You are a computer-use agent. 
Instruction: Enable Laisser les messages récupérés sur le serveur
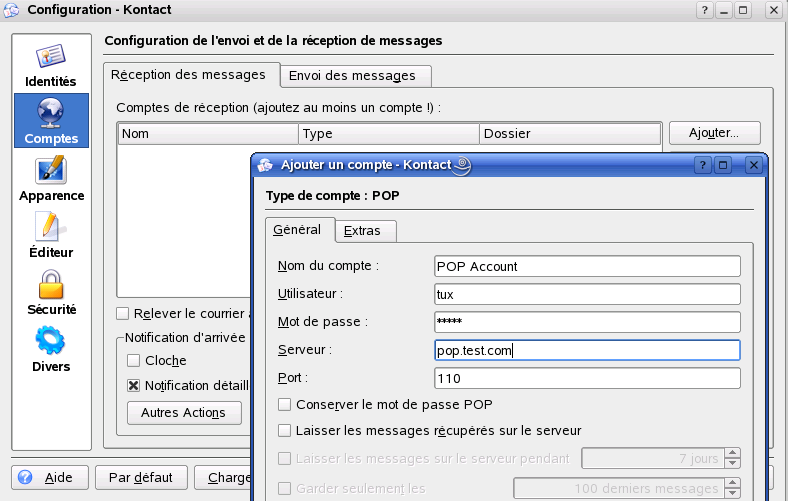click(284, 431)
